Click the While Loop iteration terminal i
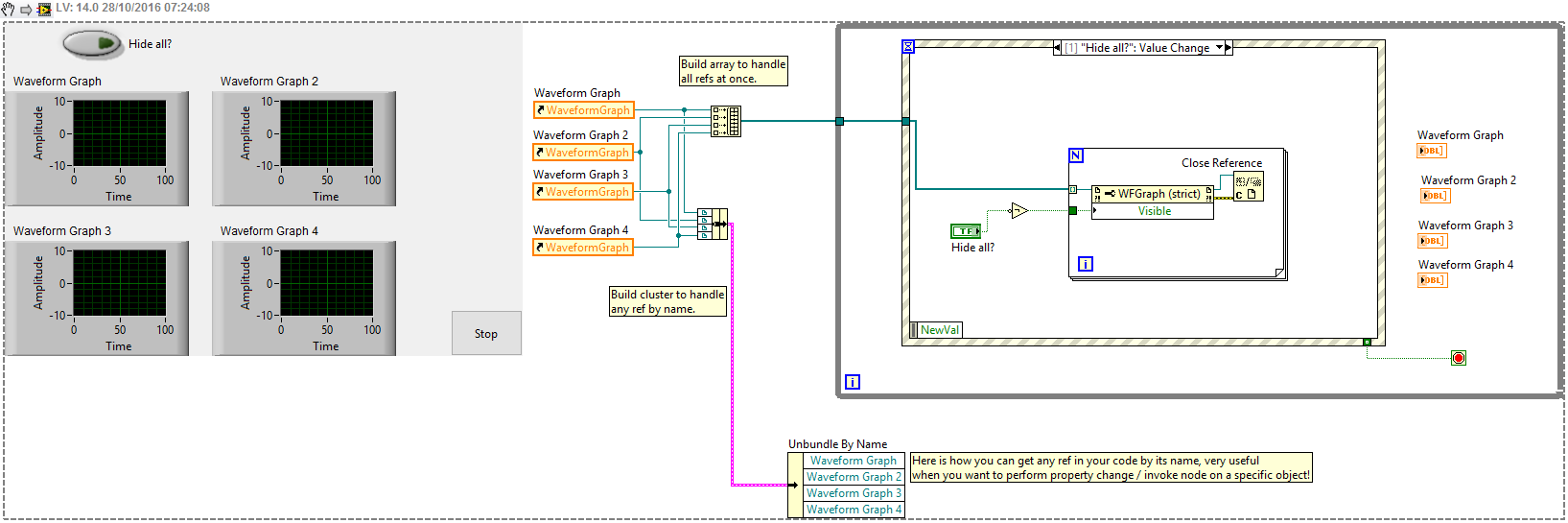The width and height of the screenshot is (1568, 523). [853, 382]
